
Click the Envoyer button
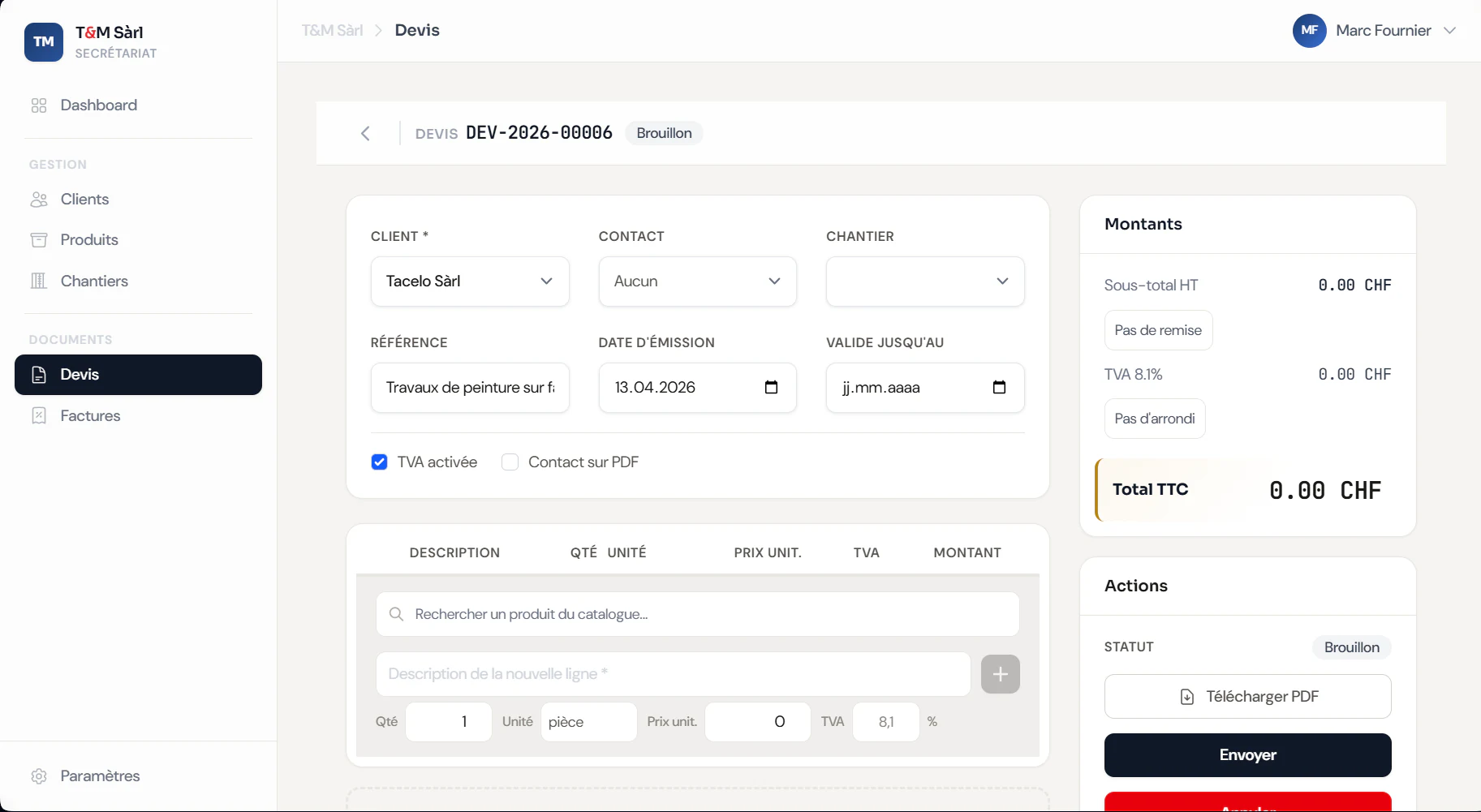[x=1247, y=755]
